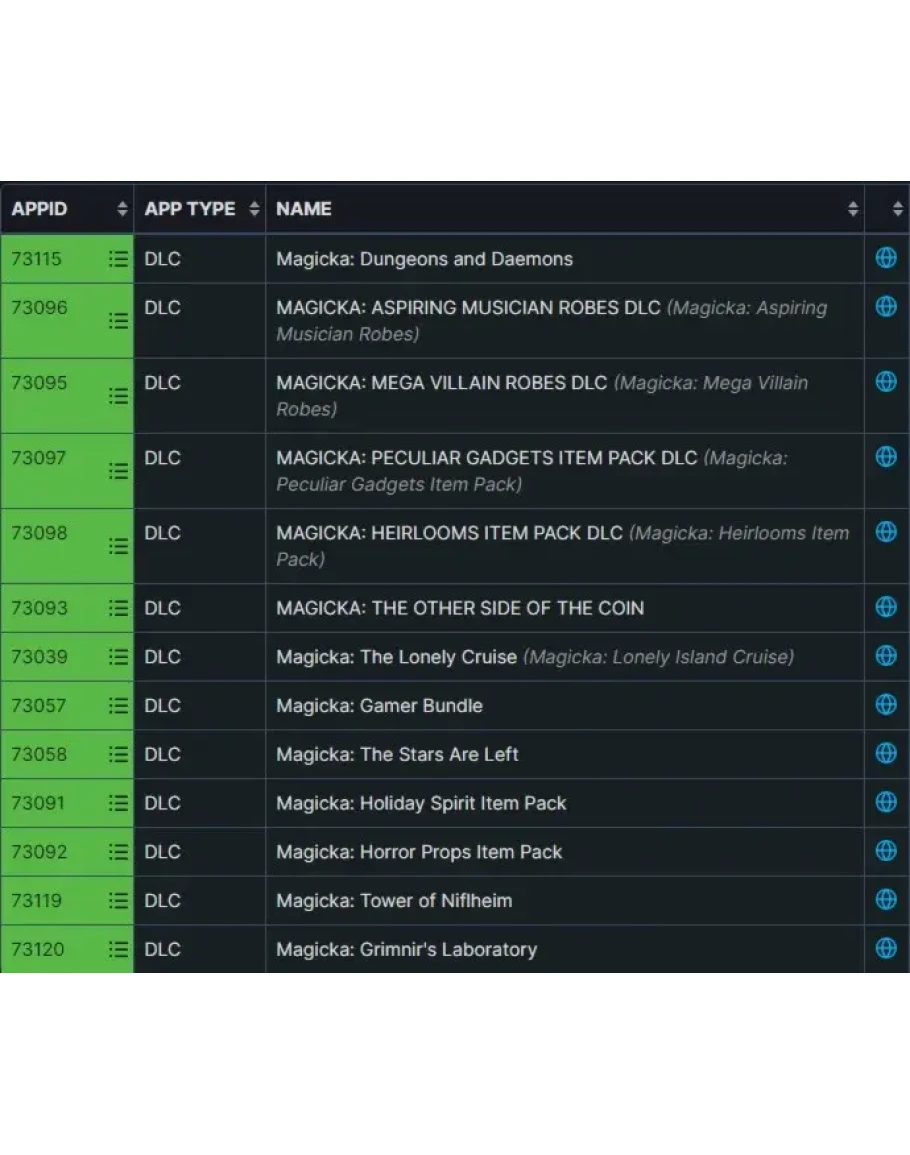
Task: Select the Magicka: The Stars Are Left row
Action: [397, 754]
